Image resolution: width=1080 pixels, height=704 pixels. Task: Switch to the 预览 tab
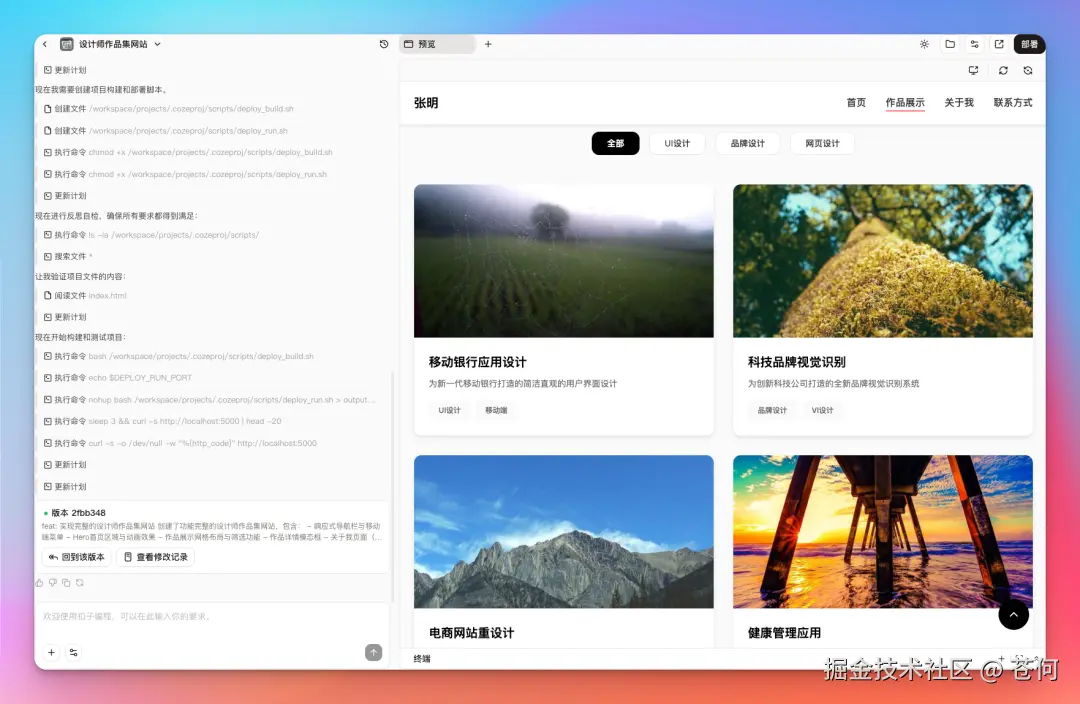click(438, 44)
